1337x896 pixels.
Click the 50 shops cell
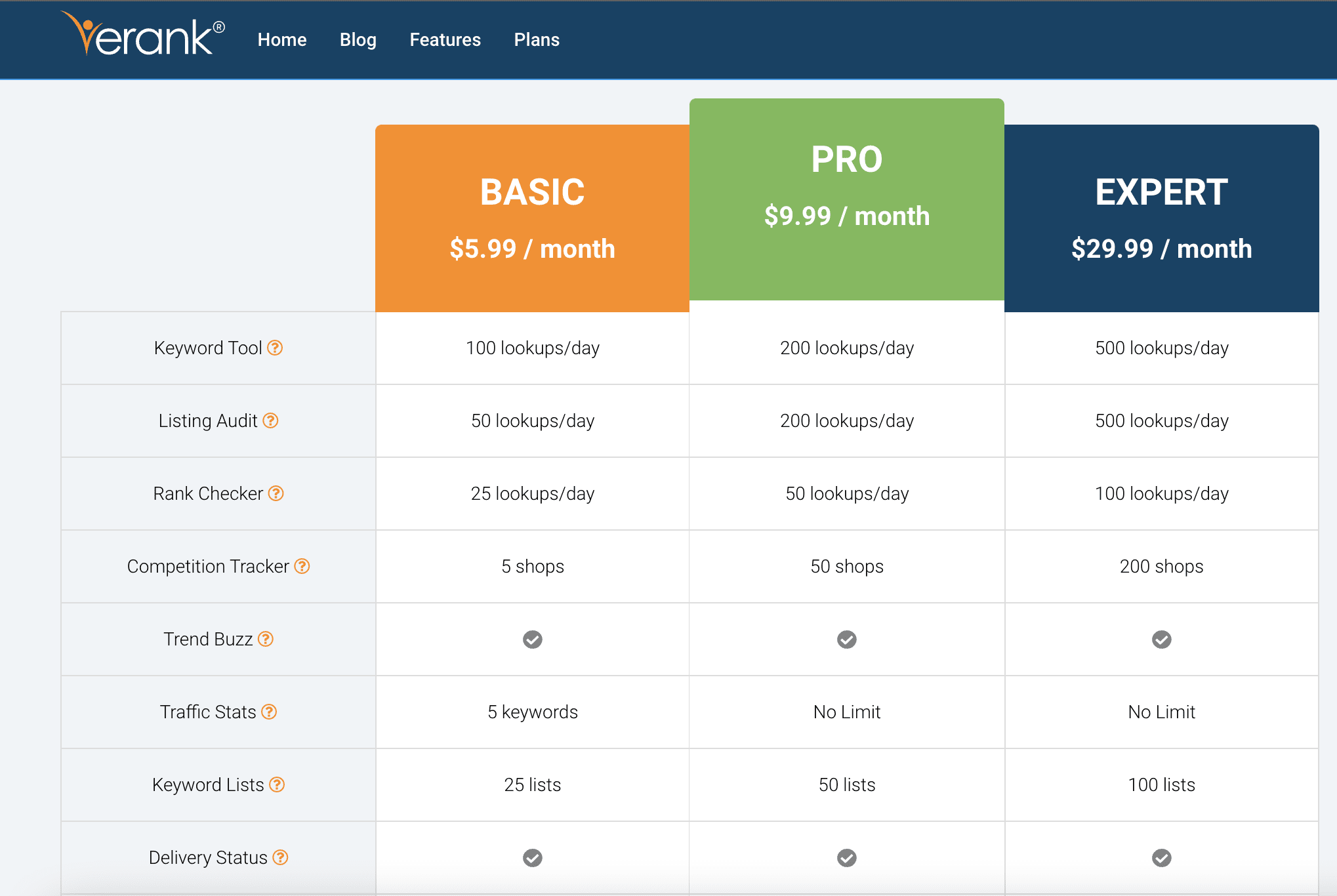click(x=847, y=566)
